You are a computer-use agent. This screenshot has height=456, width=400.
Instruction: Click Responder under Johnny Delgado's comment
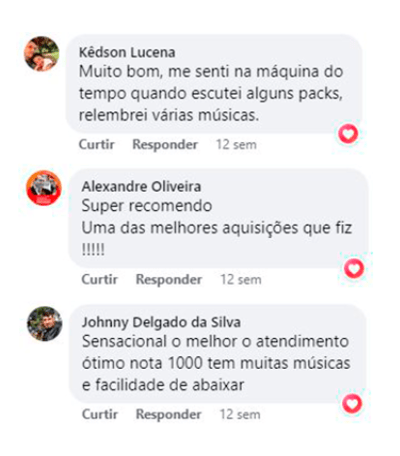coord(168,415)
